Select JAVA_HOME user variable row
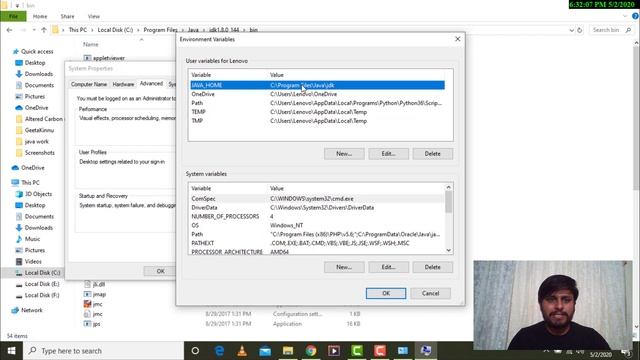 318,85
